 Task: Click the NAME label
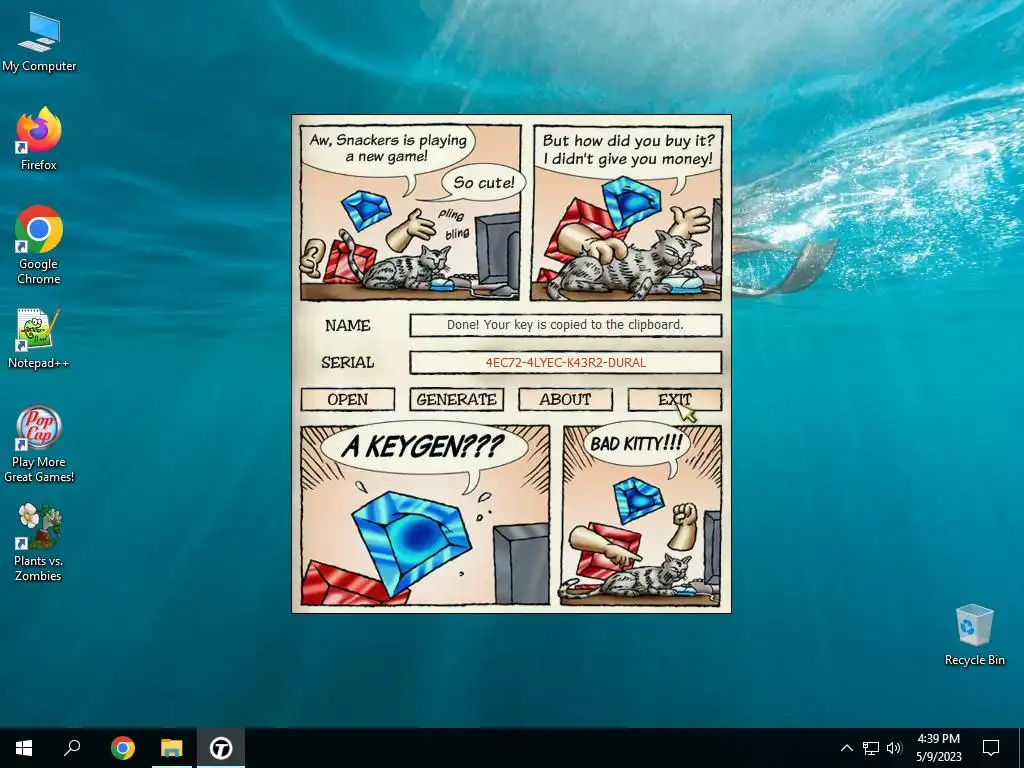tap(347, 325)
